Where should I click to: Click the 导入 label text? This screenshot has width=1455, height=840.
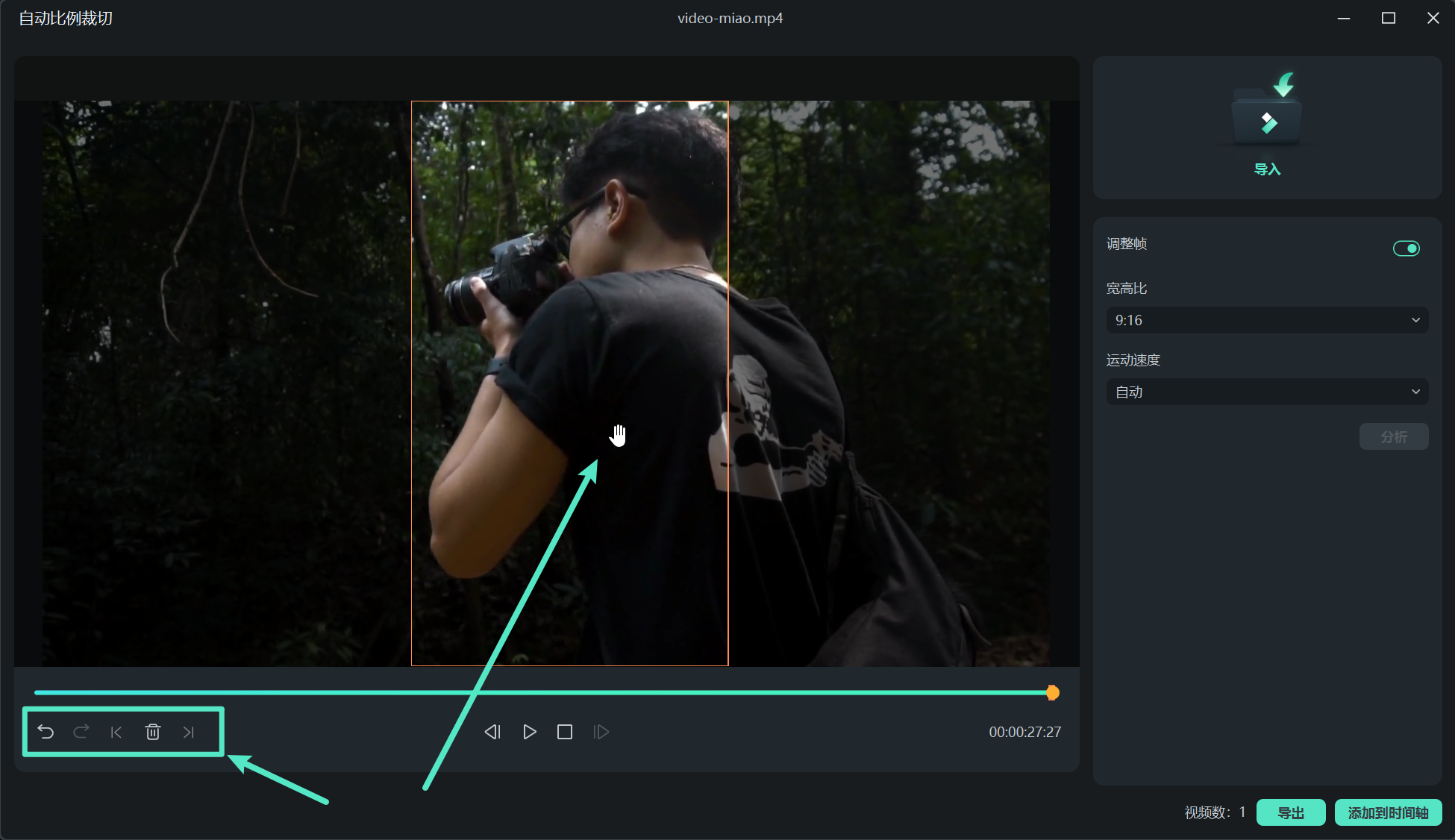1267,169
